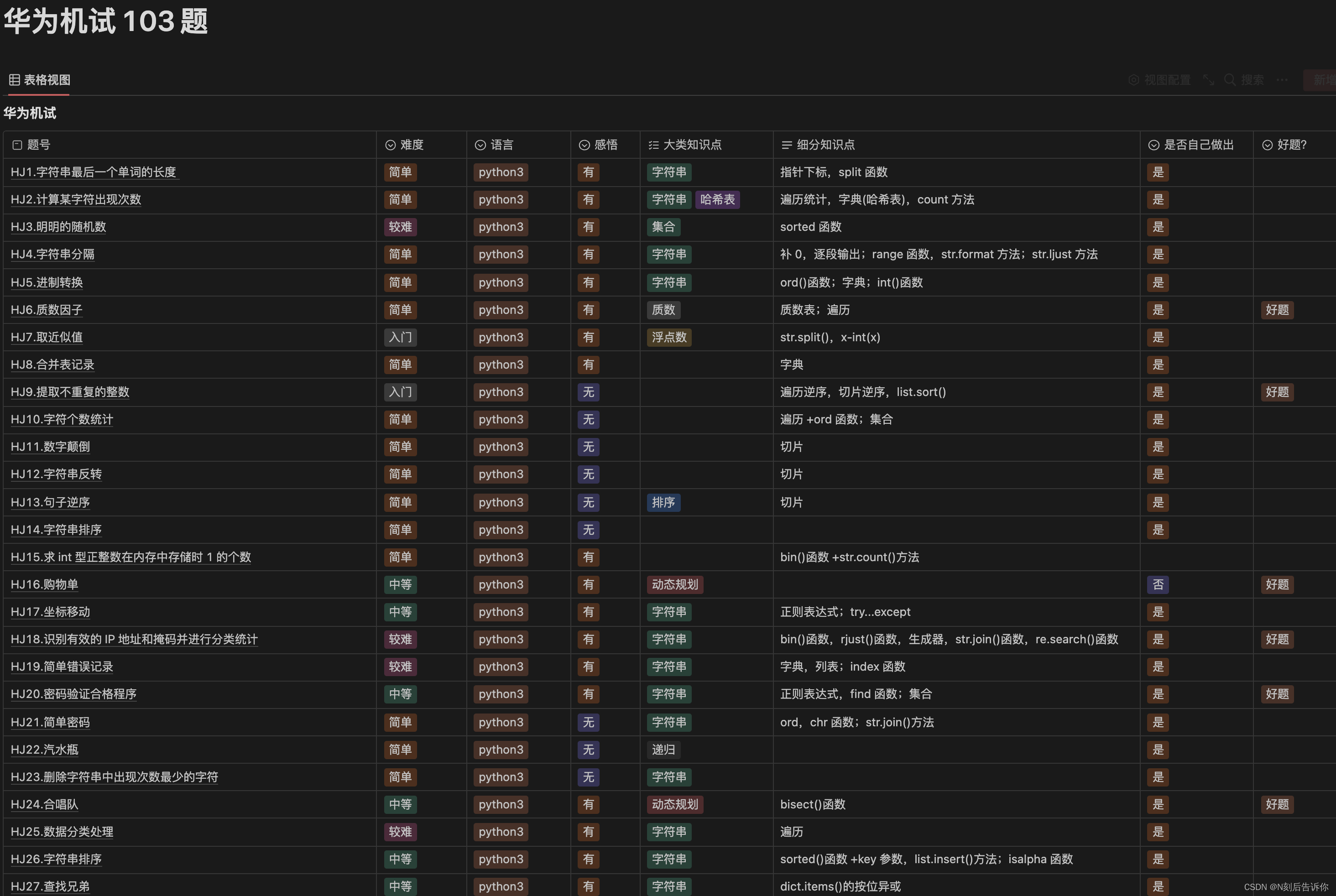This screenshot has height=896, width=1336.
Task: Click the 大类知识点 multi-select column icon
Action: coord(654,145)
